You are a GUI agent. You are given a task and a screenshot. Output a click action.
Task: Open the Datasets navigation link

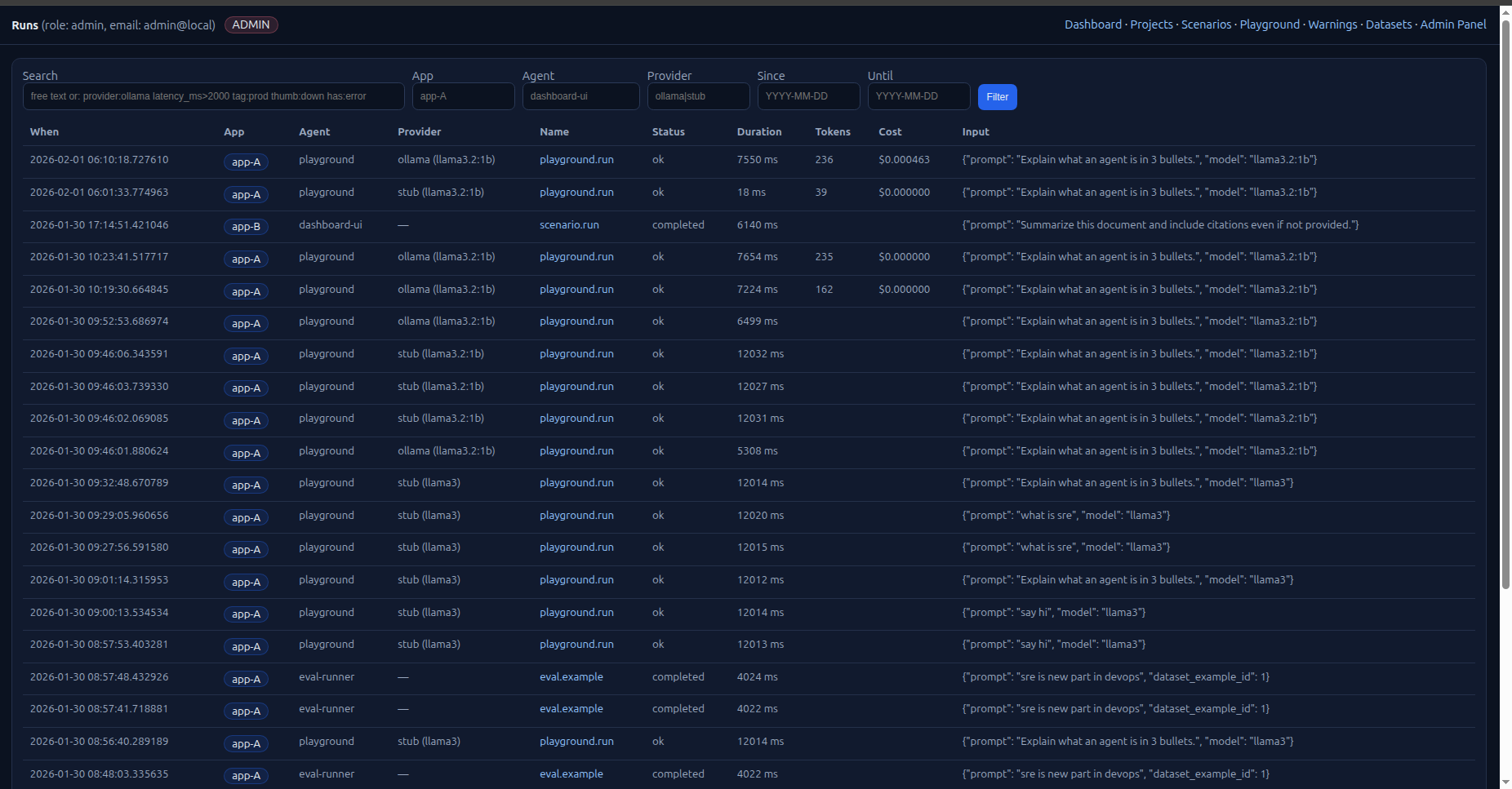click(x=1388, y=24)
